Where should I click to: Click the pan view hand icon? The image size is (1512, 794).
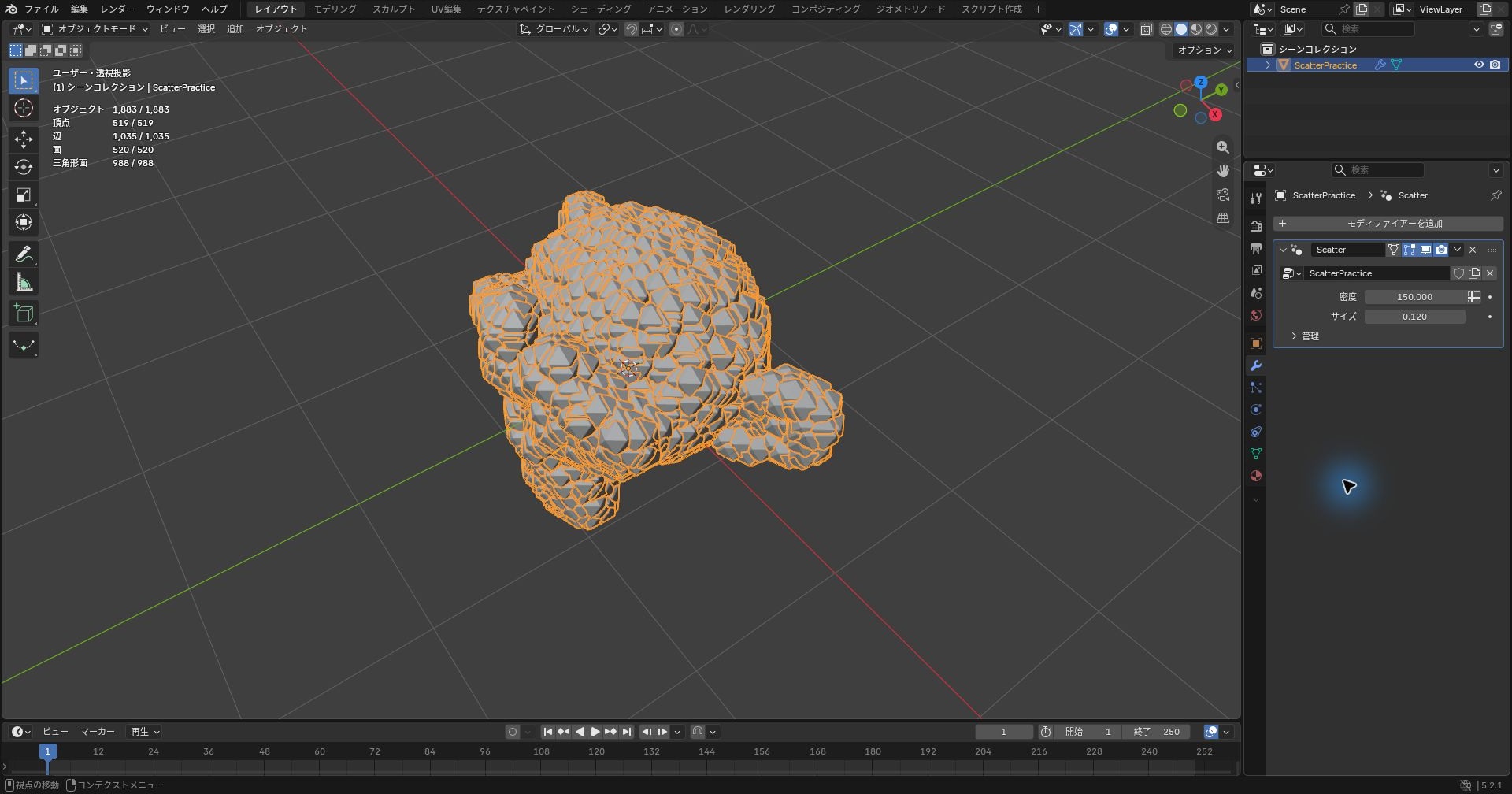coord(1222,171)
